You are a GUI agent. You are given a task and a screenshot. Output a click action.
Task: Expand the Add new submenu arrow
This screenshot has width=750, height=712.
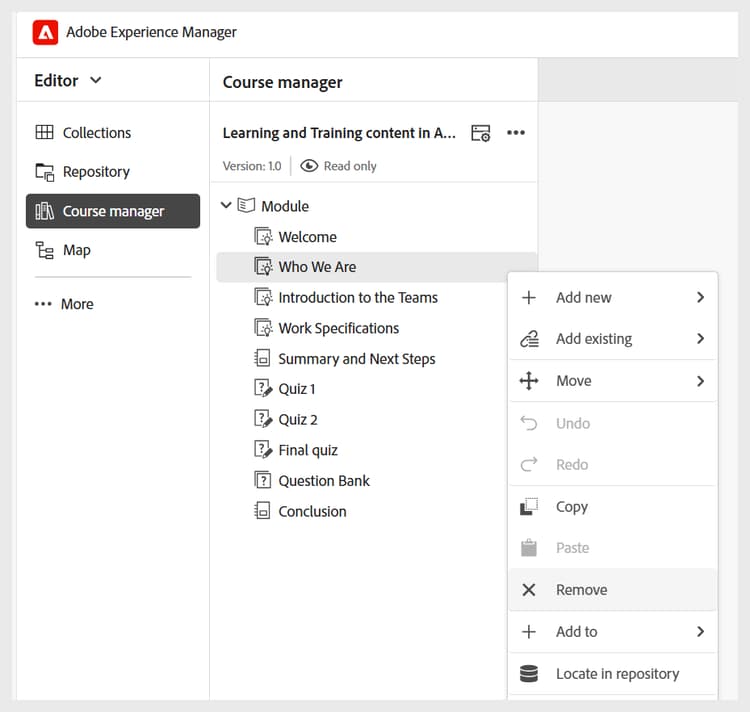(700, 297)
